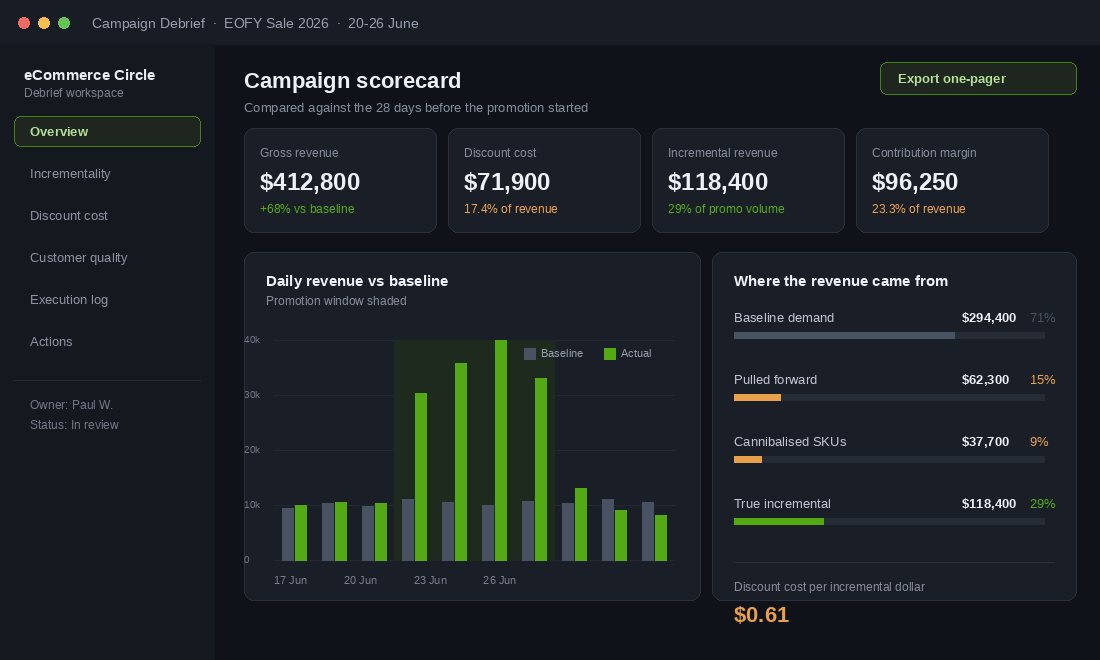
Task: Click the '71%' baseline demand percentage
Action: 1042,318
